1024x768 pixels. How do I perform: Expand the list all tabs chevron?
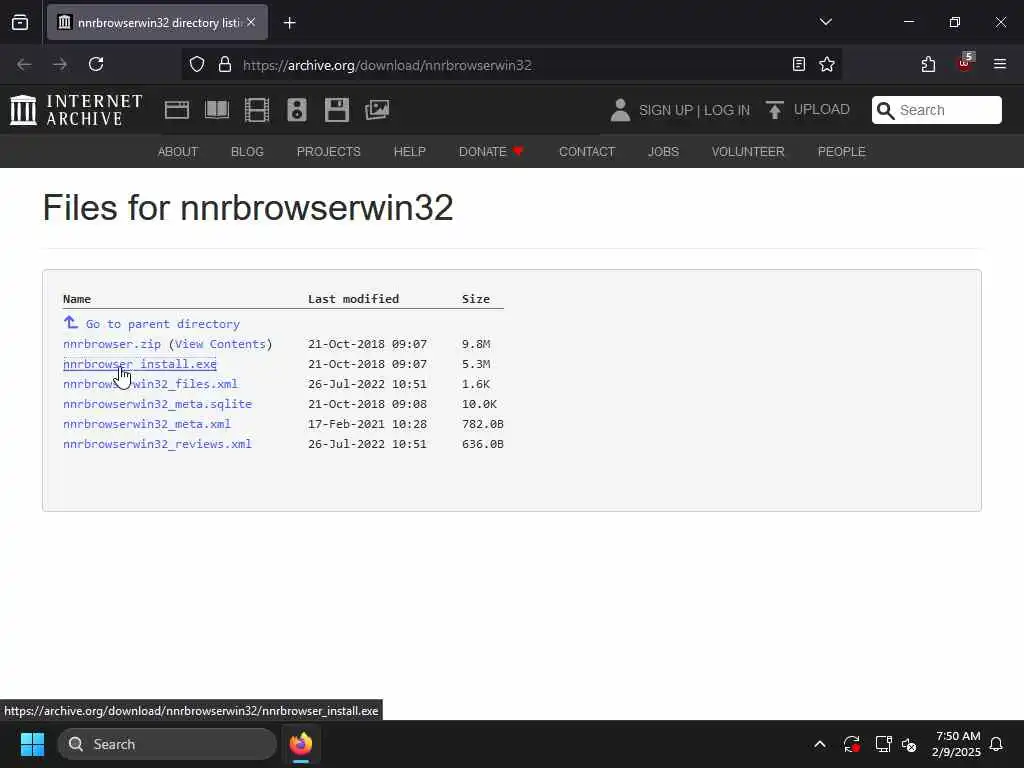[825, 22]
